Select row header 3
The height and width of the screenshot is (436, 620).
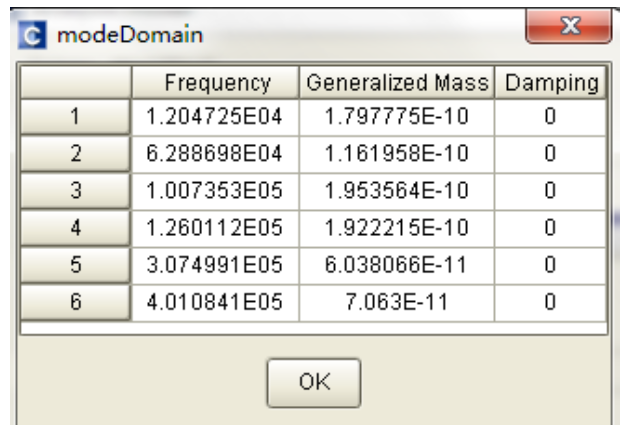click(76, 193)
